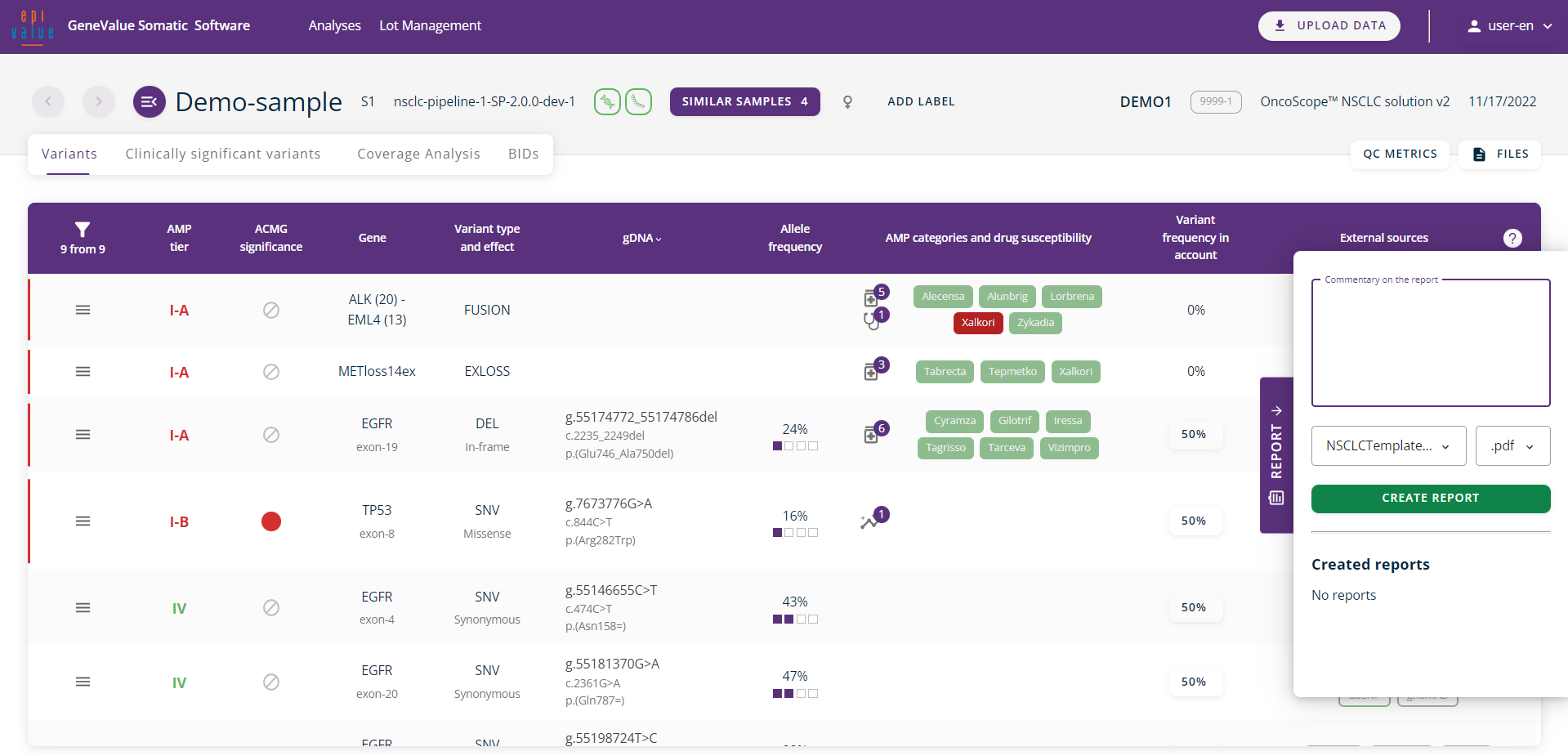The height and width of the screenshot is (756, 1568).
Task: Open the Lot Management menu
Action: (430, 26)
